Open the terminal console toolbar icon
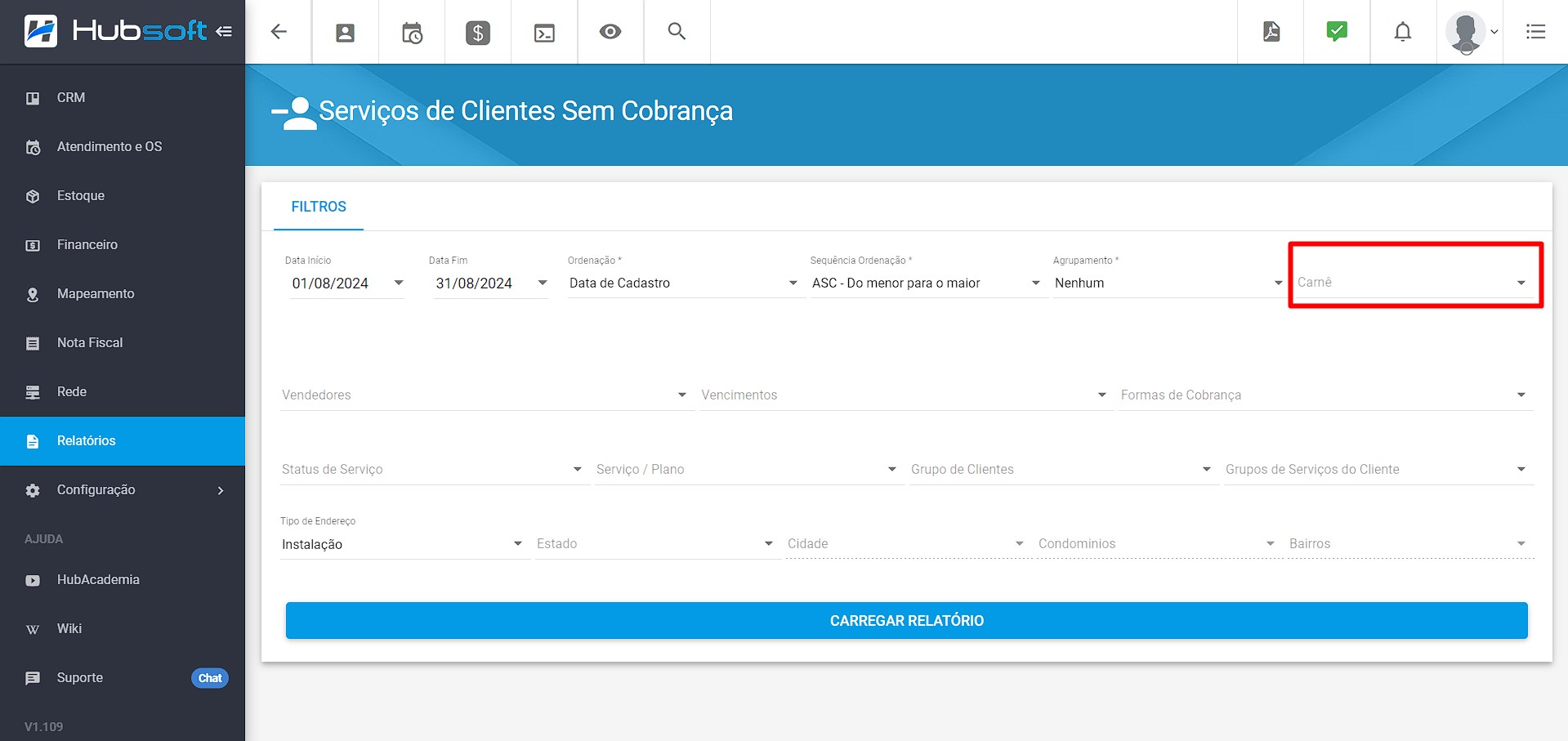The height and width of the screenshot is (741, 1568). (x=544, y=33)
